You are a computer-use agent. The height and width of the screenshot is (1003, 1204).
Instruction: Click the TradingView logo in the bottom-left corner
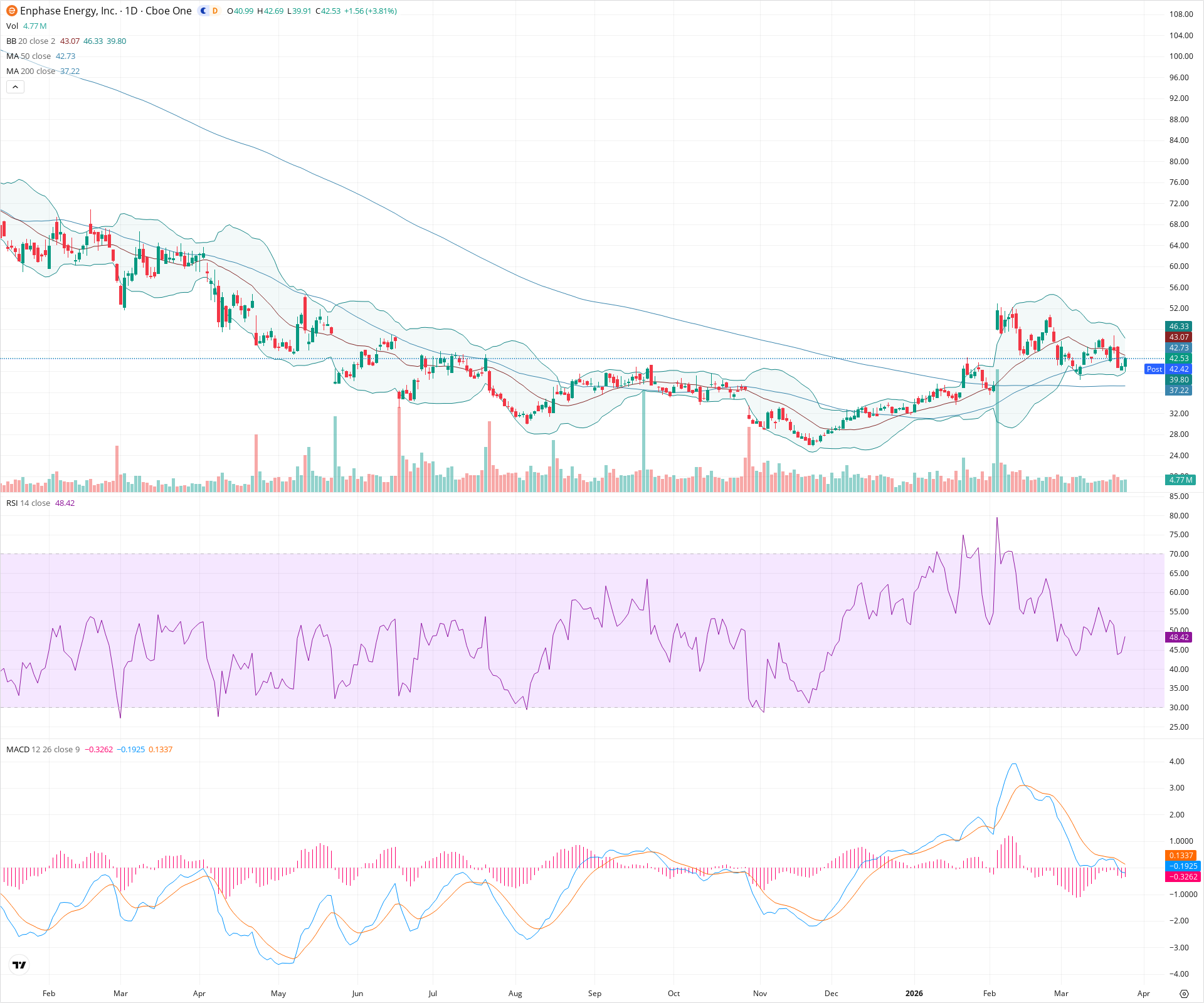point(19,965)
